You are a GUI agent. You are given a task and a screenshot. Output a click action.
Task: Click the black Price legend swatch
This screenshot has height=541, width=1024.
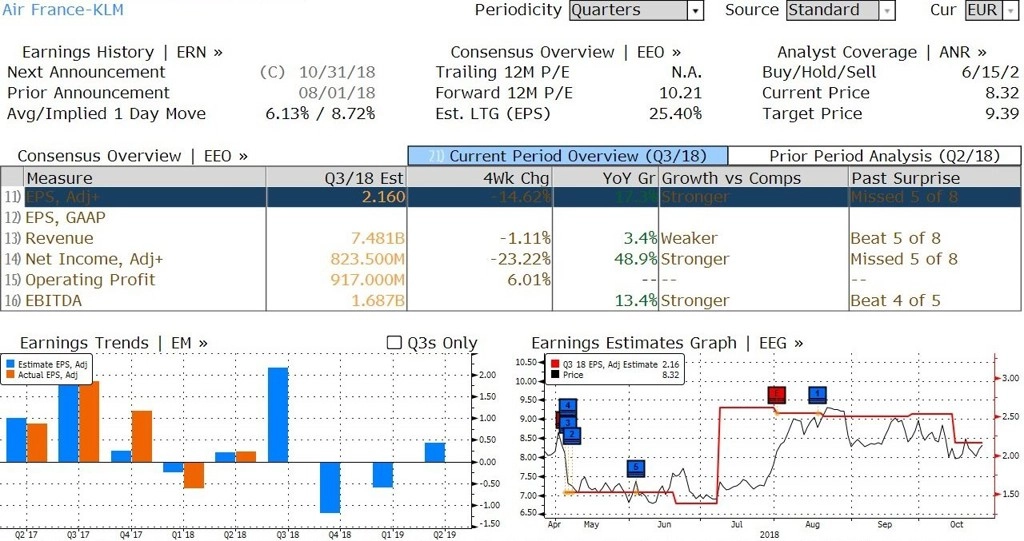(555, 375)
